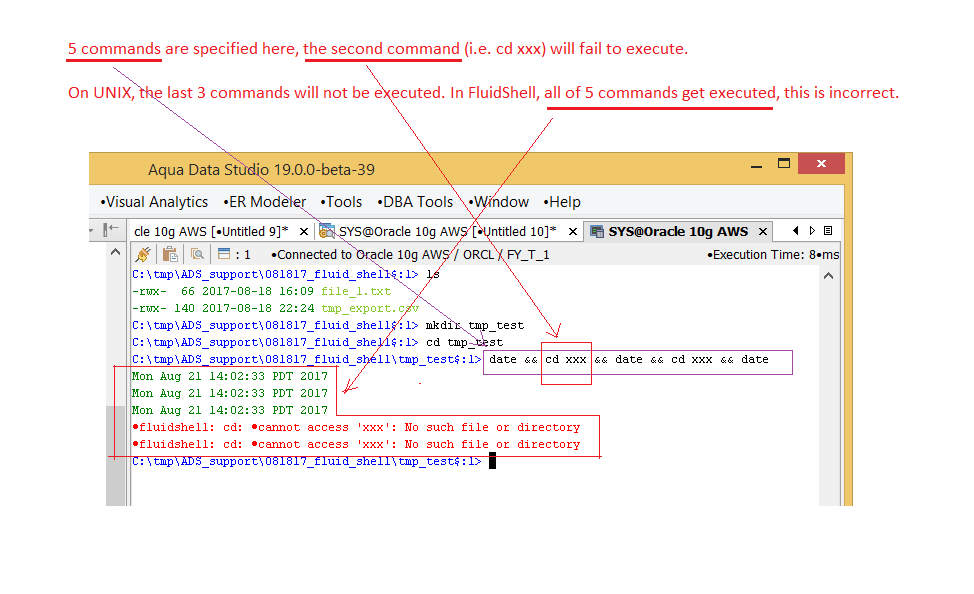Click the first fluidshell cd error line

pyautogui.click(x=357, y=427)
